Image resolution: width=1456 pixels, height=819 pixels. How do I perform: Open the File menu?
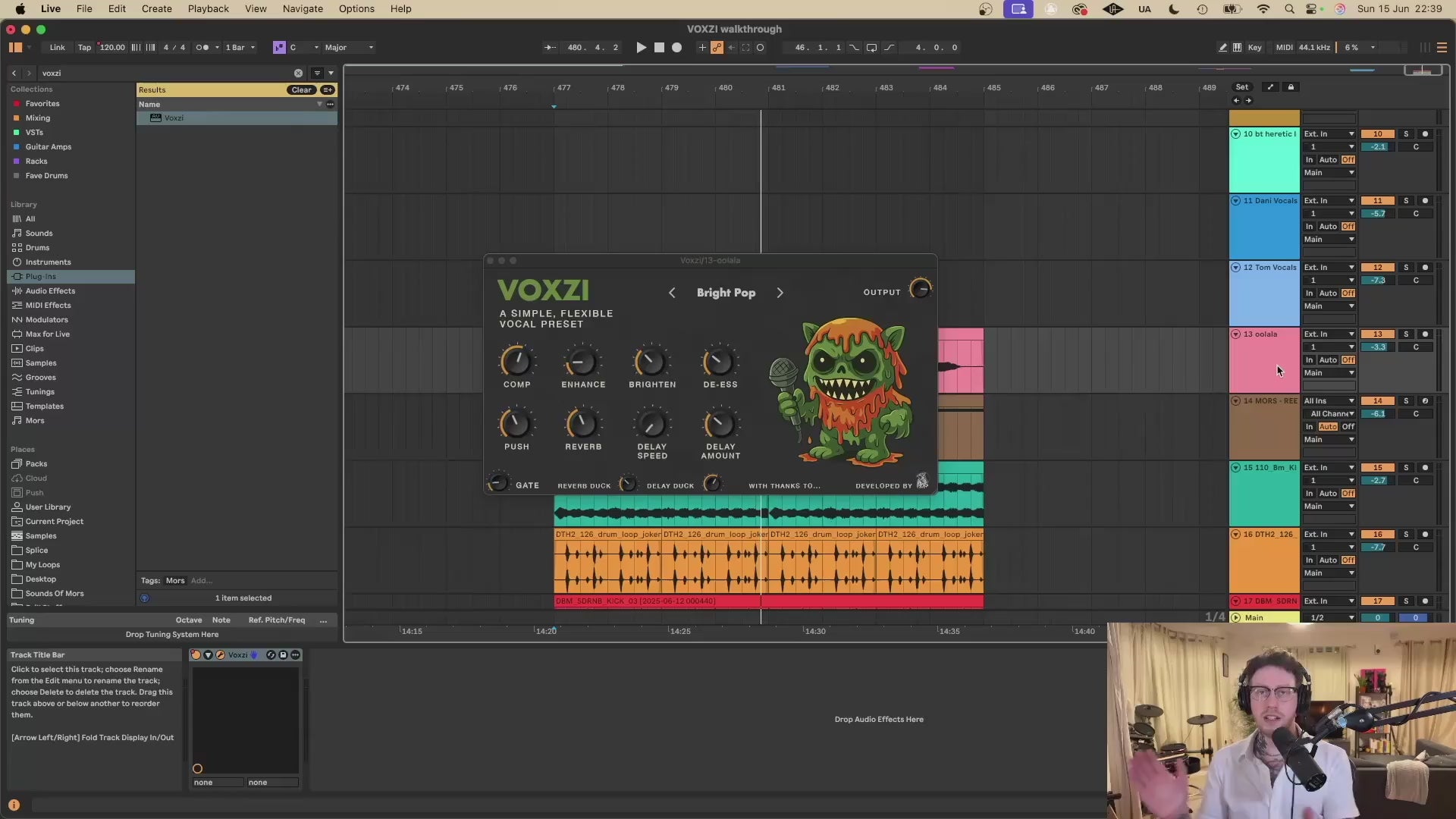(x=84, y=8)
